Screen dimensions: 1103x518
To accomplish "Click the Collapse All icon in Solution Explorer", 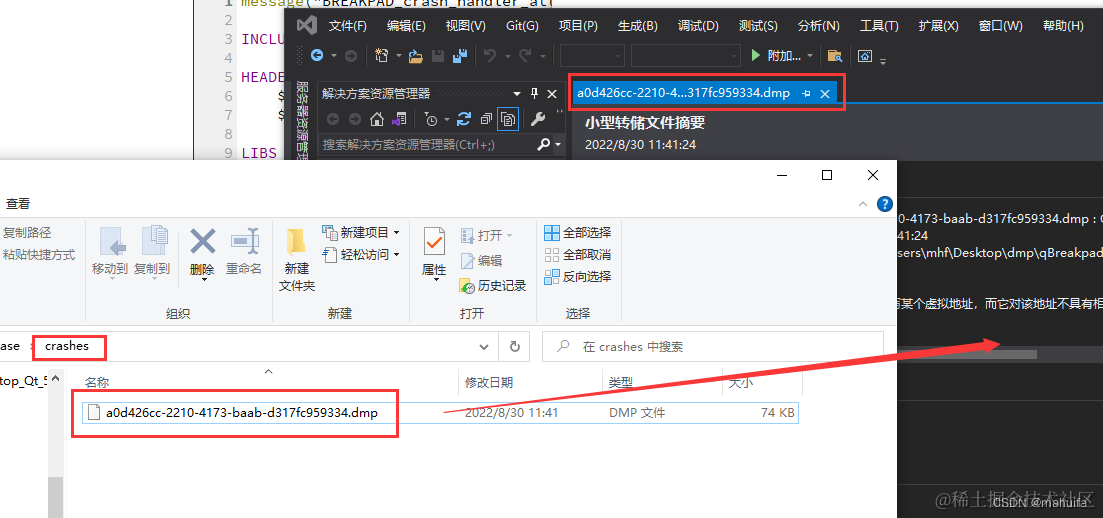I will pos(485,119).
